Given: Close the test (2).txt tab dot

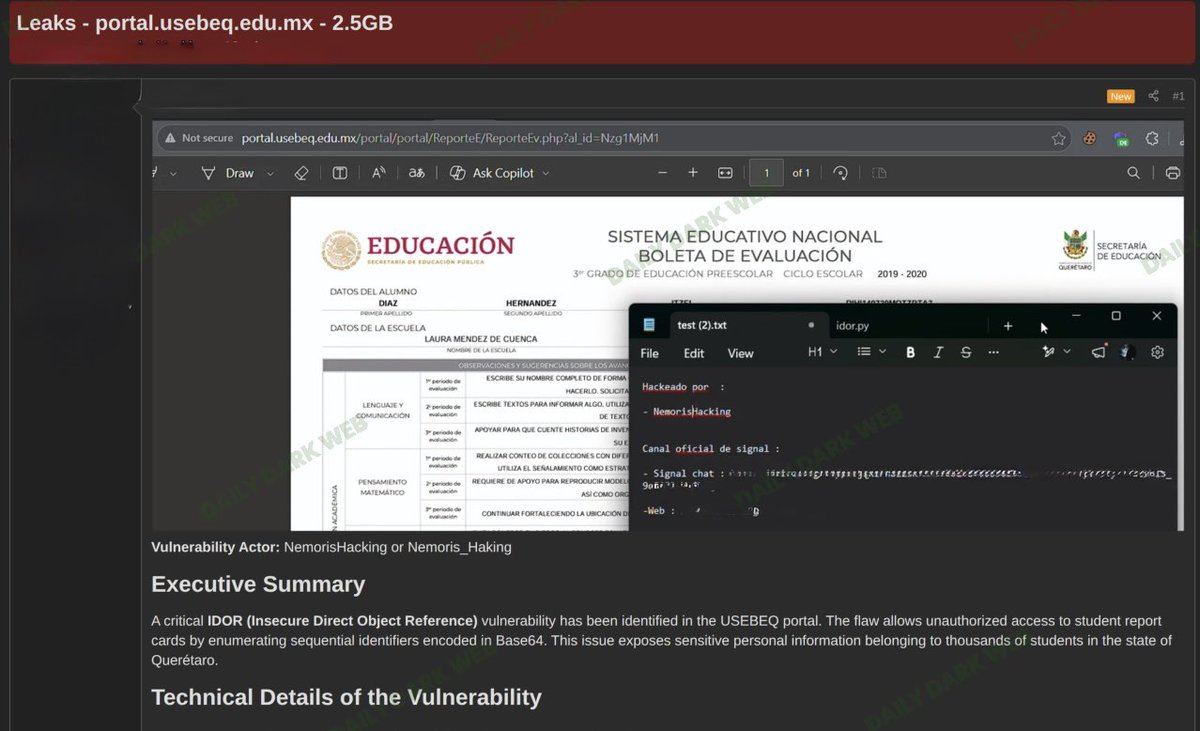Looking at the screenshot, I should [x=811, y=325].
